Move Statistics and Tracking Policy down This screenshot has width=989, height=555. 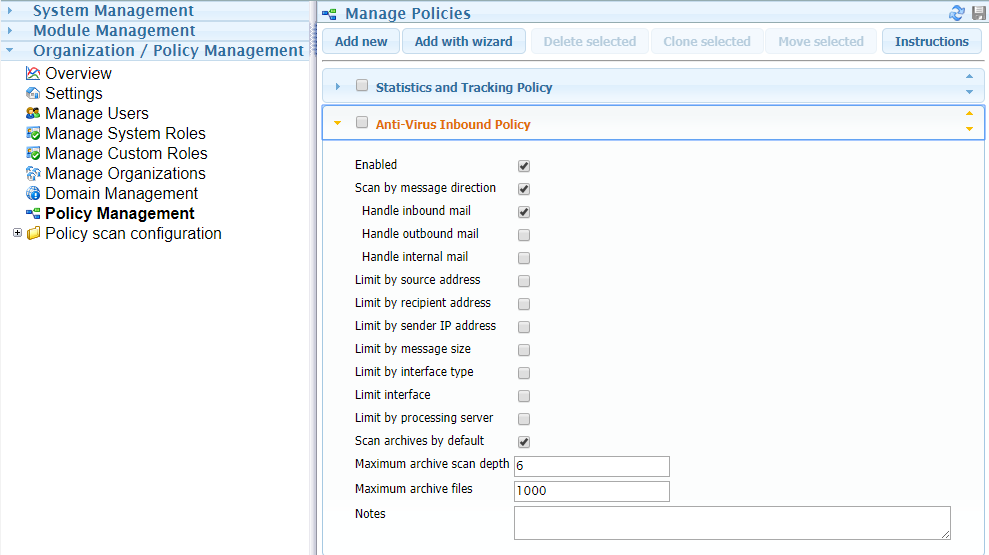click(969, 93)
